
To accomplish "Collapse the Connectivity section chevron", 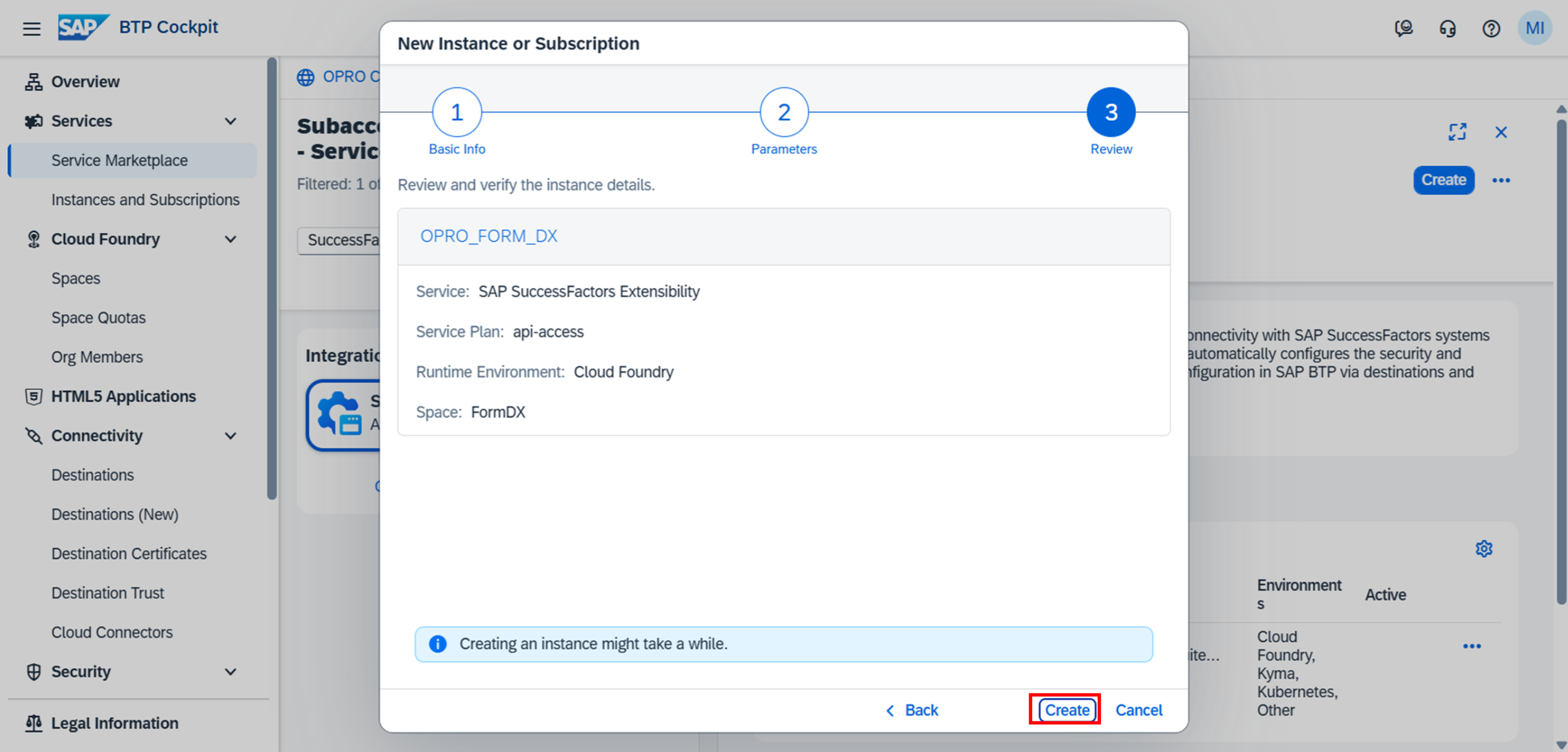I will click(231, 436).
